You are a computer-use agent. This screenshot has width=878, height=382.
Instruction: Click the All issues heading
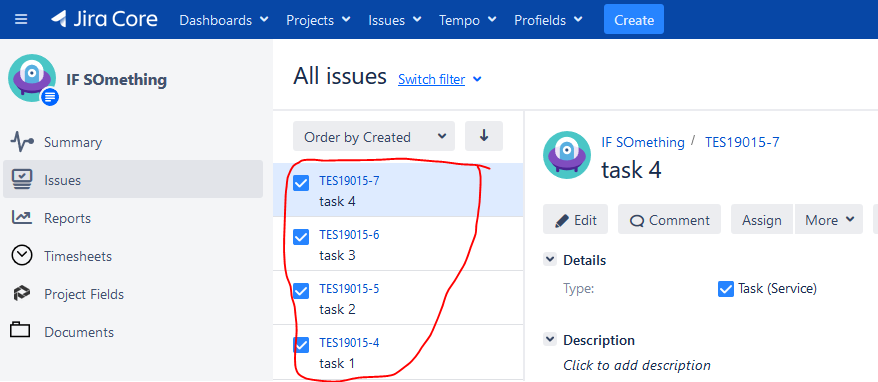pyautogui.click(x=340, y=76)
